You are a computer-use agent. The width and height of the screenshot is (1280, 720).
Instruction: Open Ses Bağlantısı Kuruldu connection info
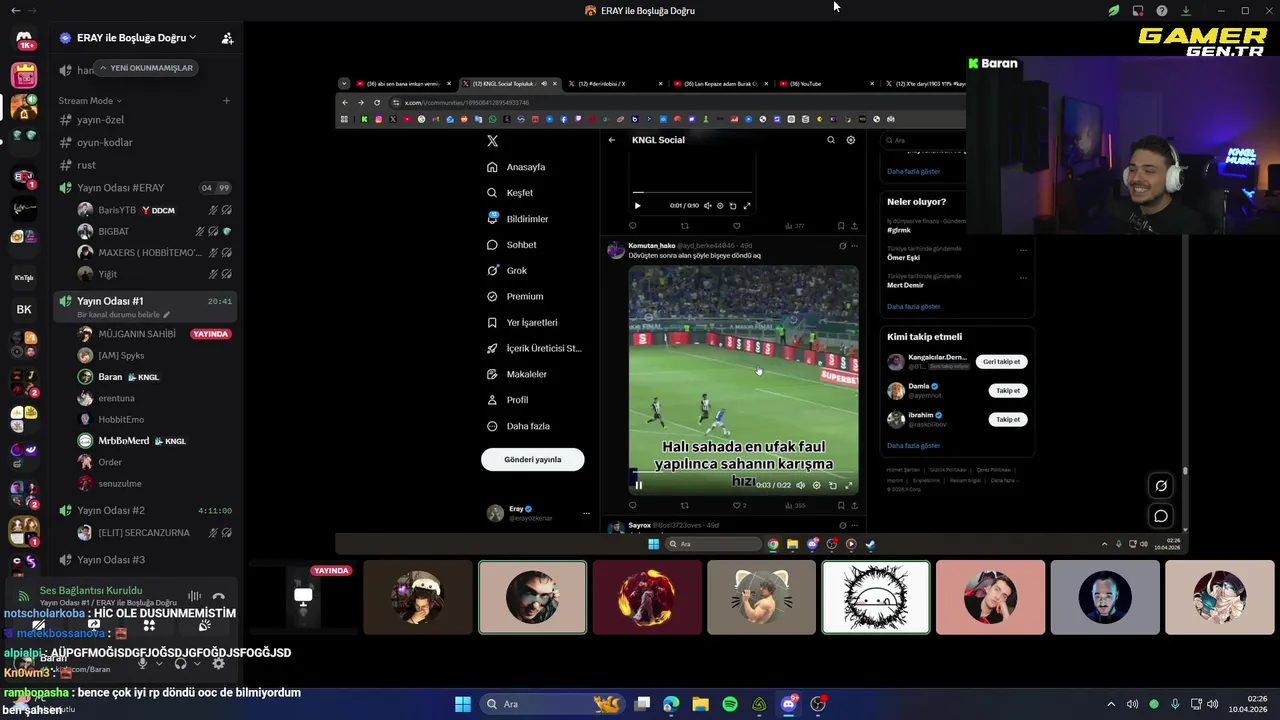point(91,591)
